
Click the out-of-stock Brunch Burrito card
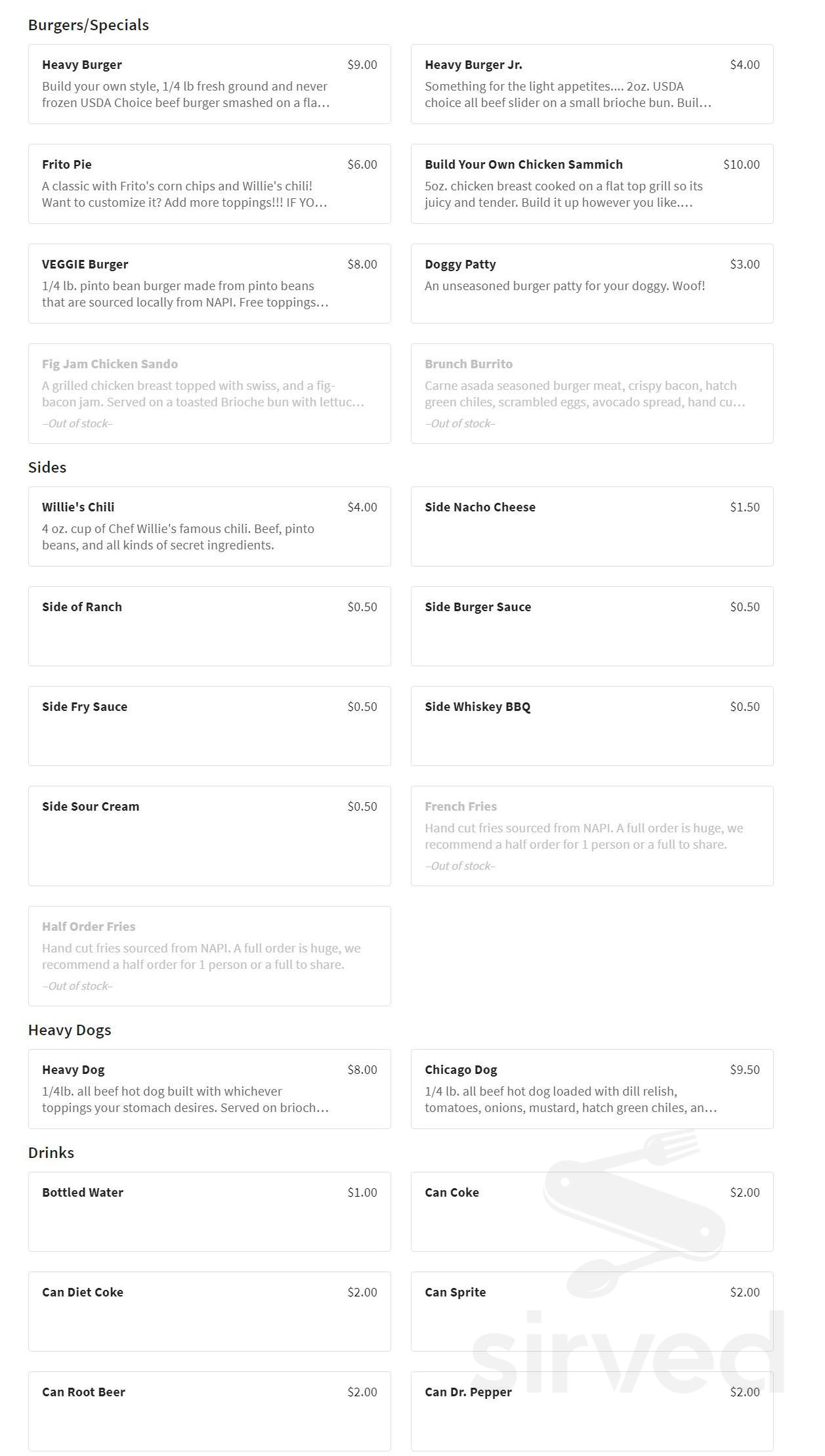591,393
